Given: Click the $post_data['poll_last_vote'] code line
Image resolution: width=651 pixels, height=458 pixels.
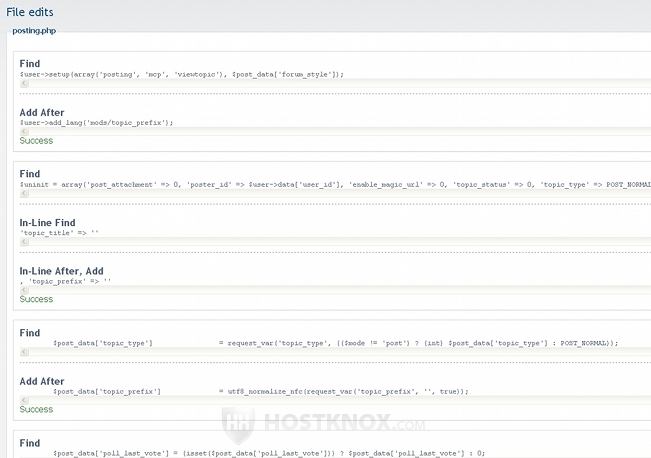Looking at the screenshot, I should 270,453.
